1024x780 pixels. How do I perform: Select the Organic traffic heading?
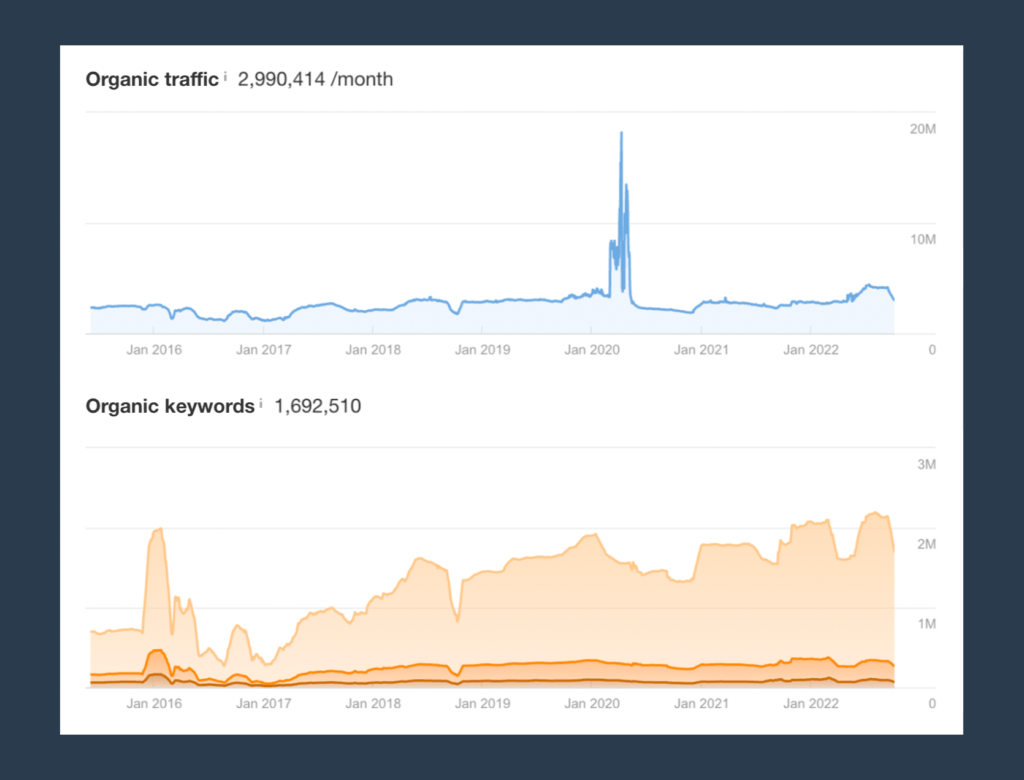pyautogui.click(x=152, y=79)
